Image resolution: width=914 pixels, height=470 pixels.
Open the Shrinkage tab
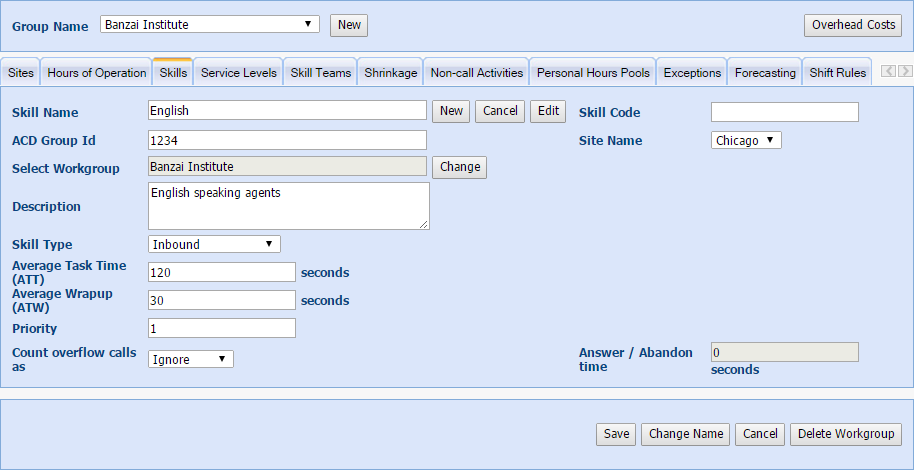pos(391,73)
